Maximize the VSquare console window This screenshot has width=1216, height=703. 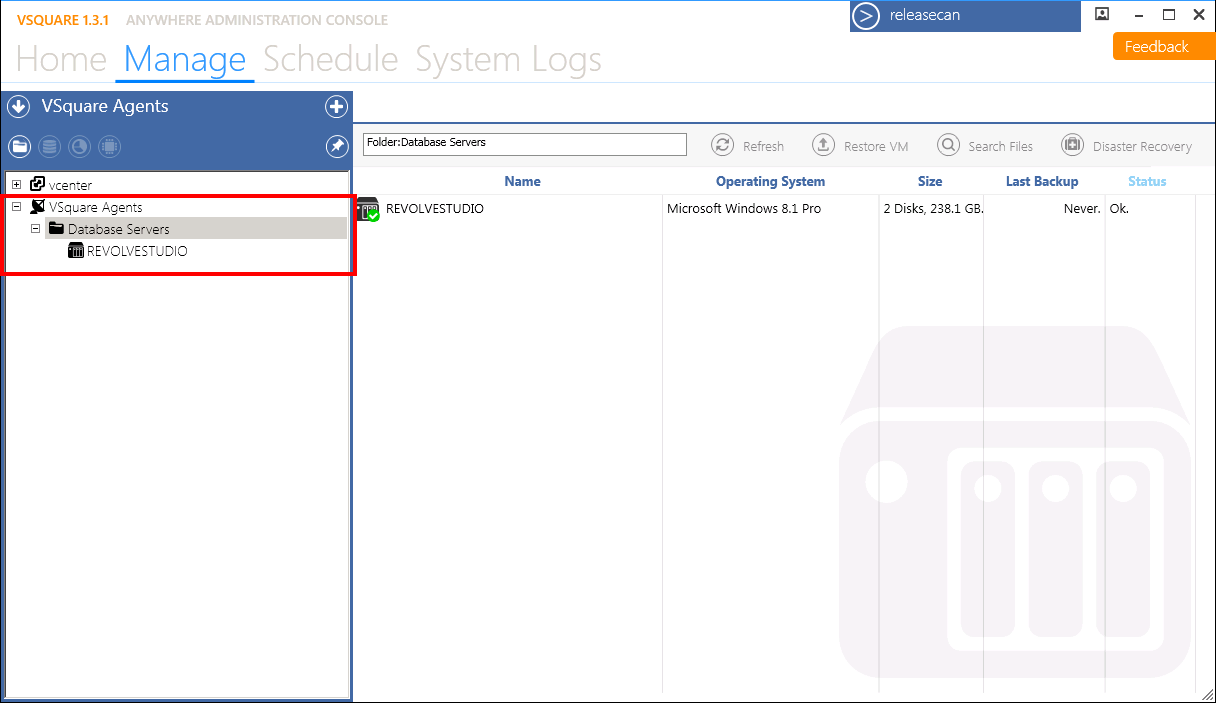pos(1169,15)
